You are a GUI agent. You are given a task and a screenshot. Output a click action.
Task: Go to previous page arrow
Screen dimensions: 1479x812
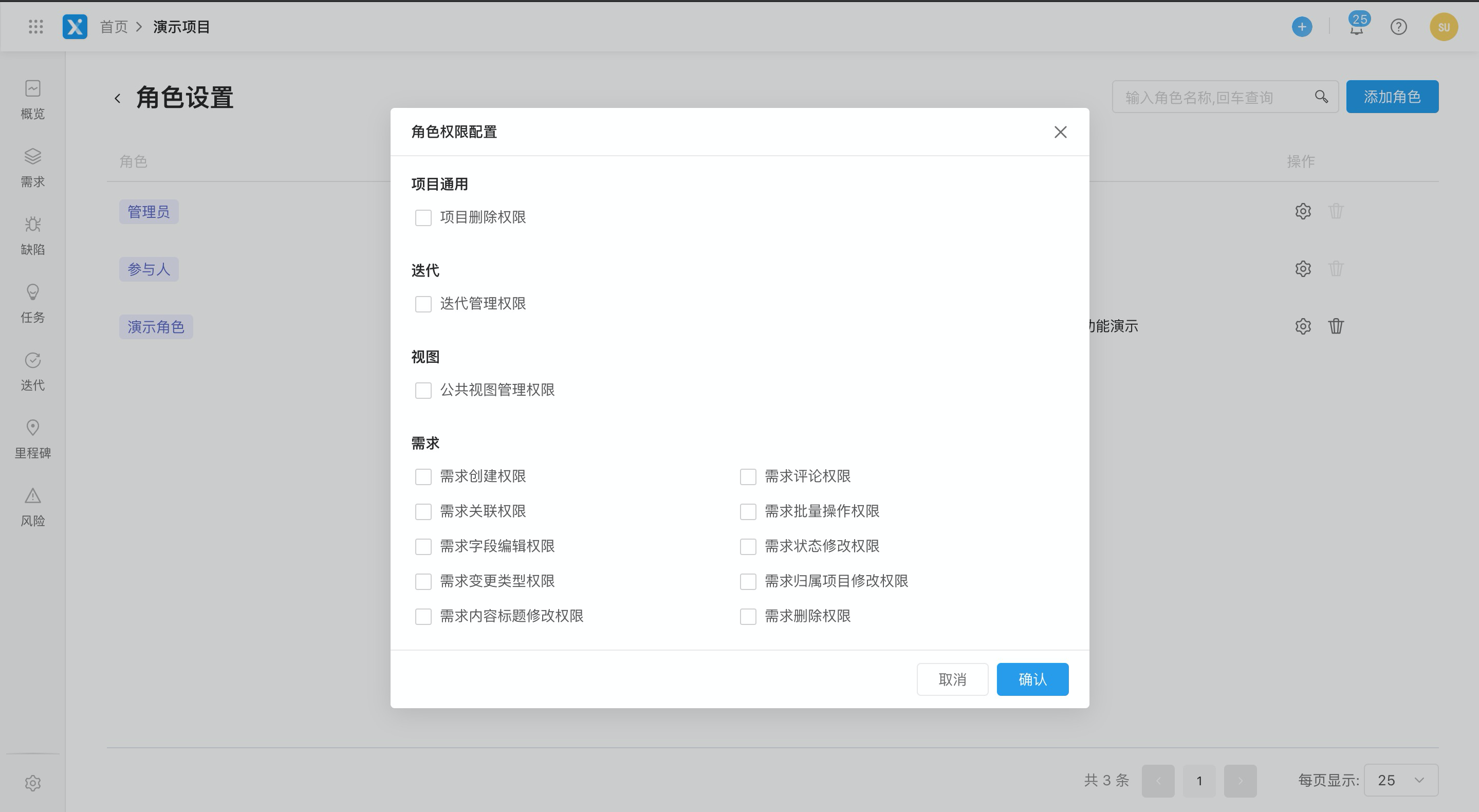pos(1158,781)
